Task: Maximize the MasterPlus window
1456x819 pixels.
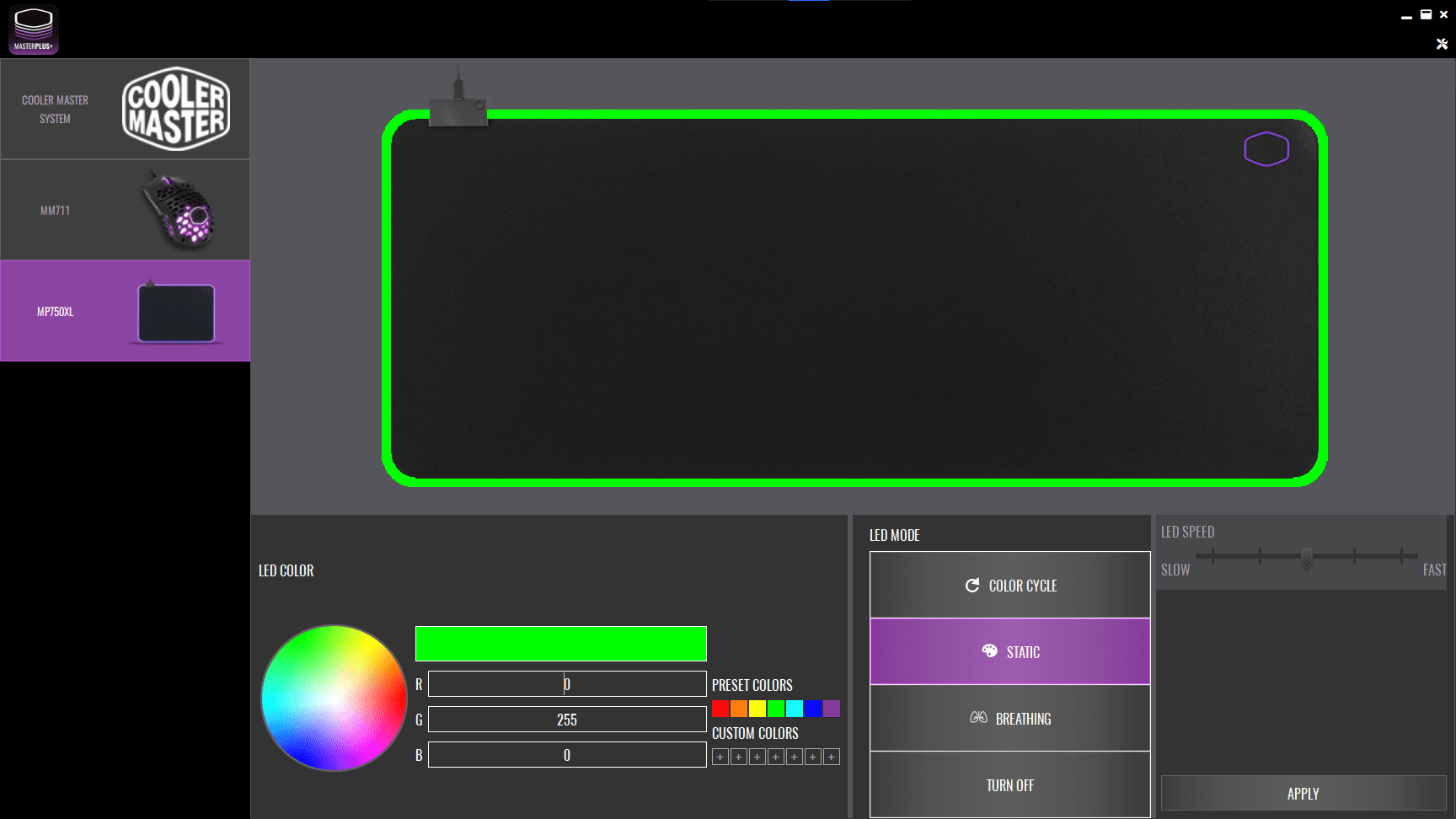Action: (x=1426, y=14)
